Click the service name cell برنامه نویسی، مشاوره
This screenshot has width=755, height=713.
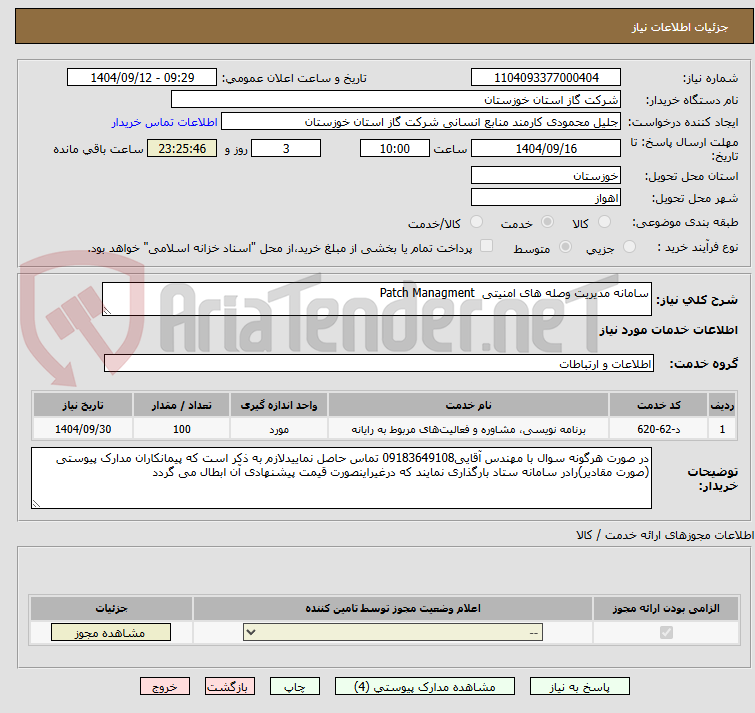coord(469,429)
